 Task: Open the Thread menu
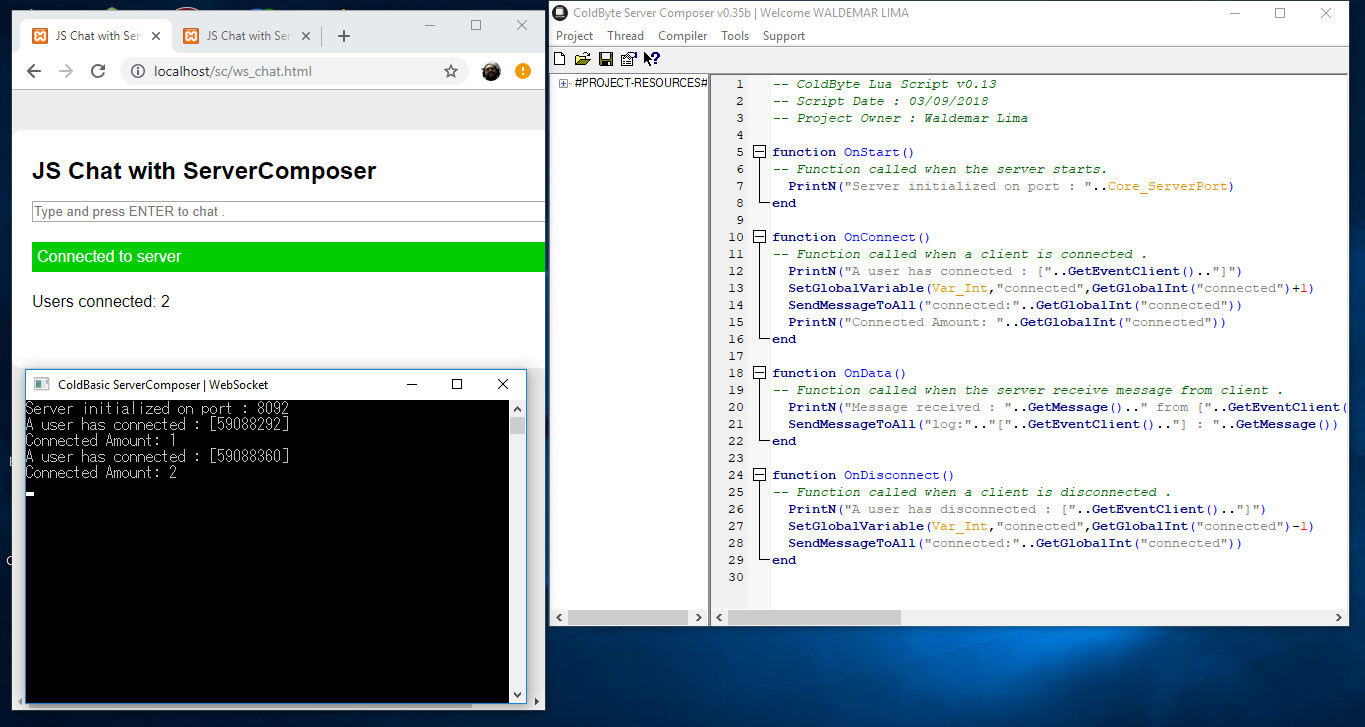(625, 35)
